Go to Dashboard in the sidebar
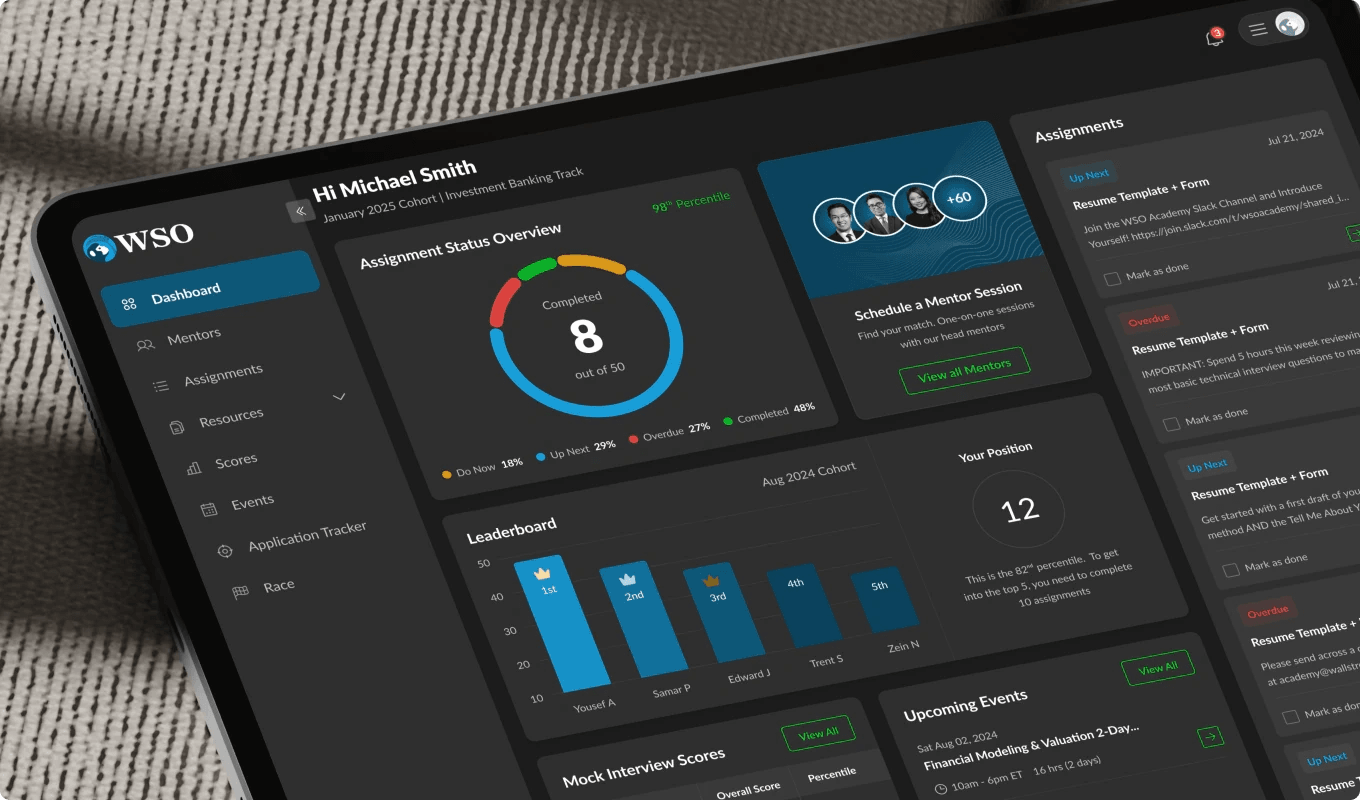The image size is (1360, 800). click(x=211, y=291)
